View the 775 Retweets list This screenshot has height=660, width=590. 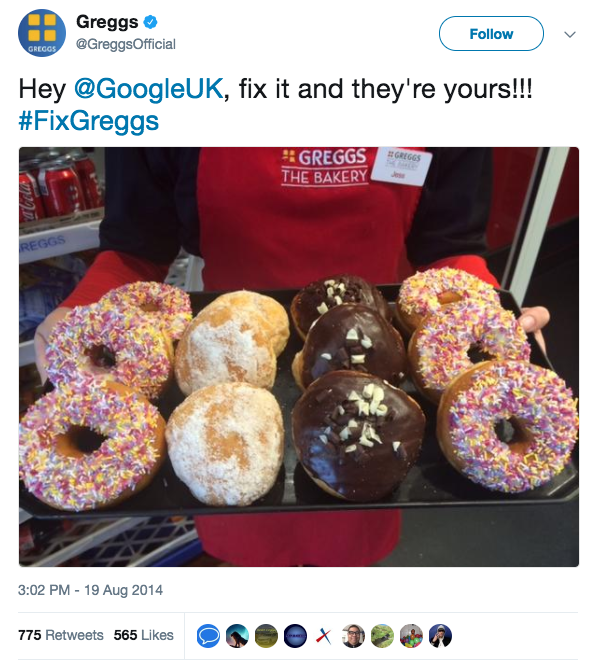point(61,635)
